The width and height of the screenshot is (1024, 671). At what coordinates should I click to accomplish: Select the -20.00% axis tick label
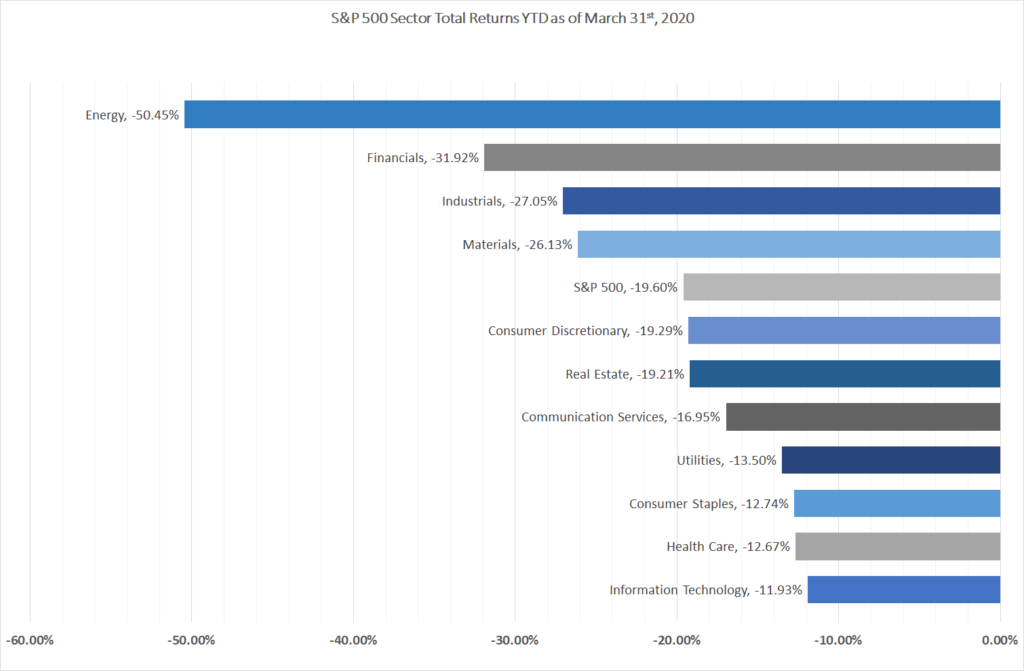point(677,640)
